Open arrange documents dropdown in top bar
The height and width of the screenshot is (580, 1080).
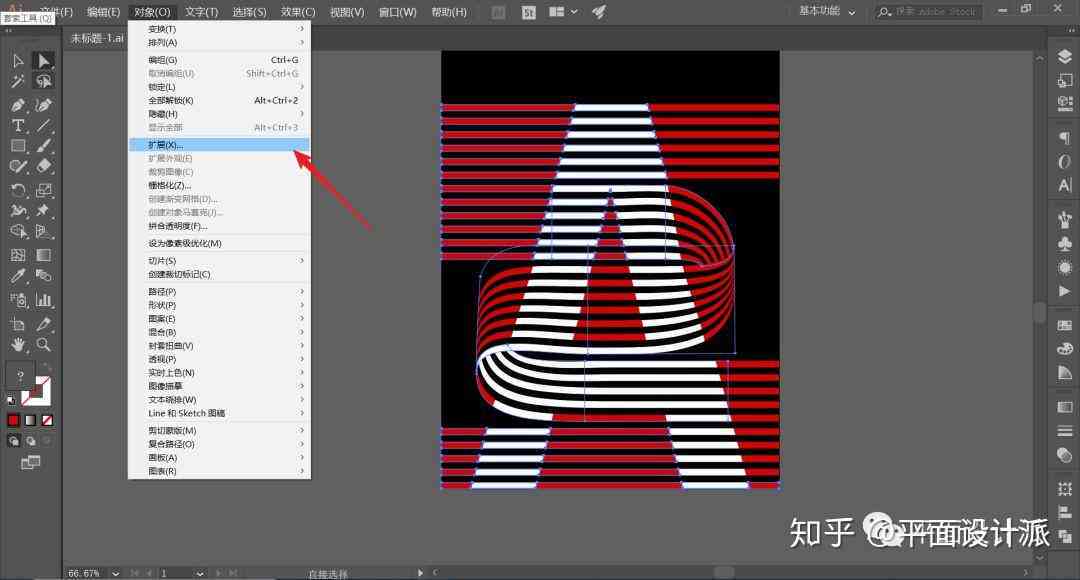point(563,12)
